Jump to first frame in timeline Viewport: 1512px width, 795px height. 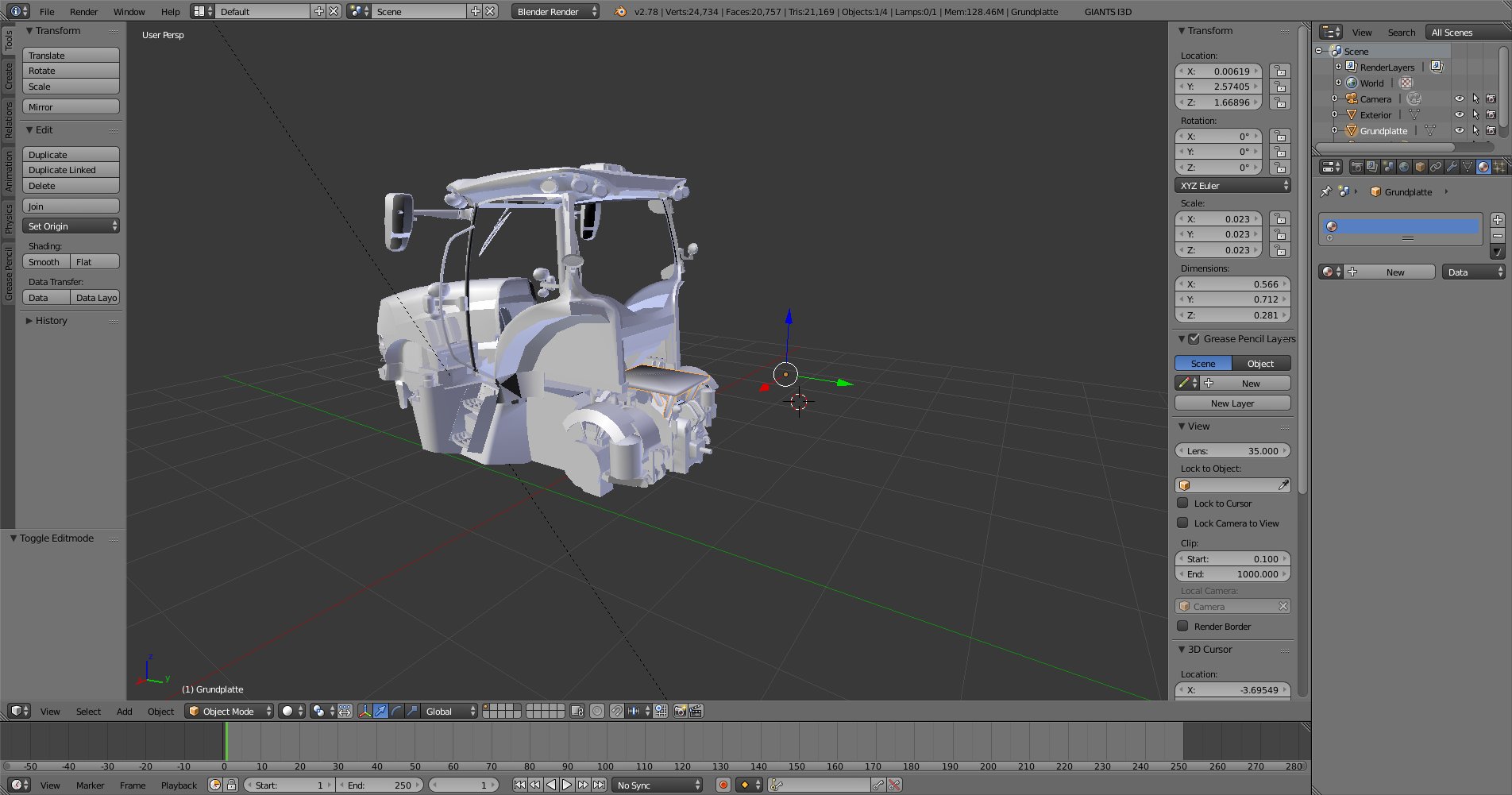coord(519,785)
